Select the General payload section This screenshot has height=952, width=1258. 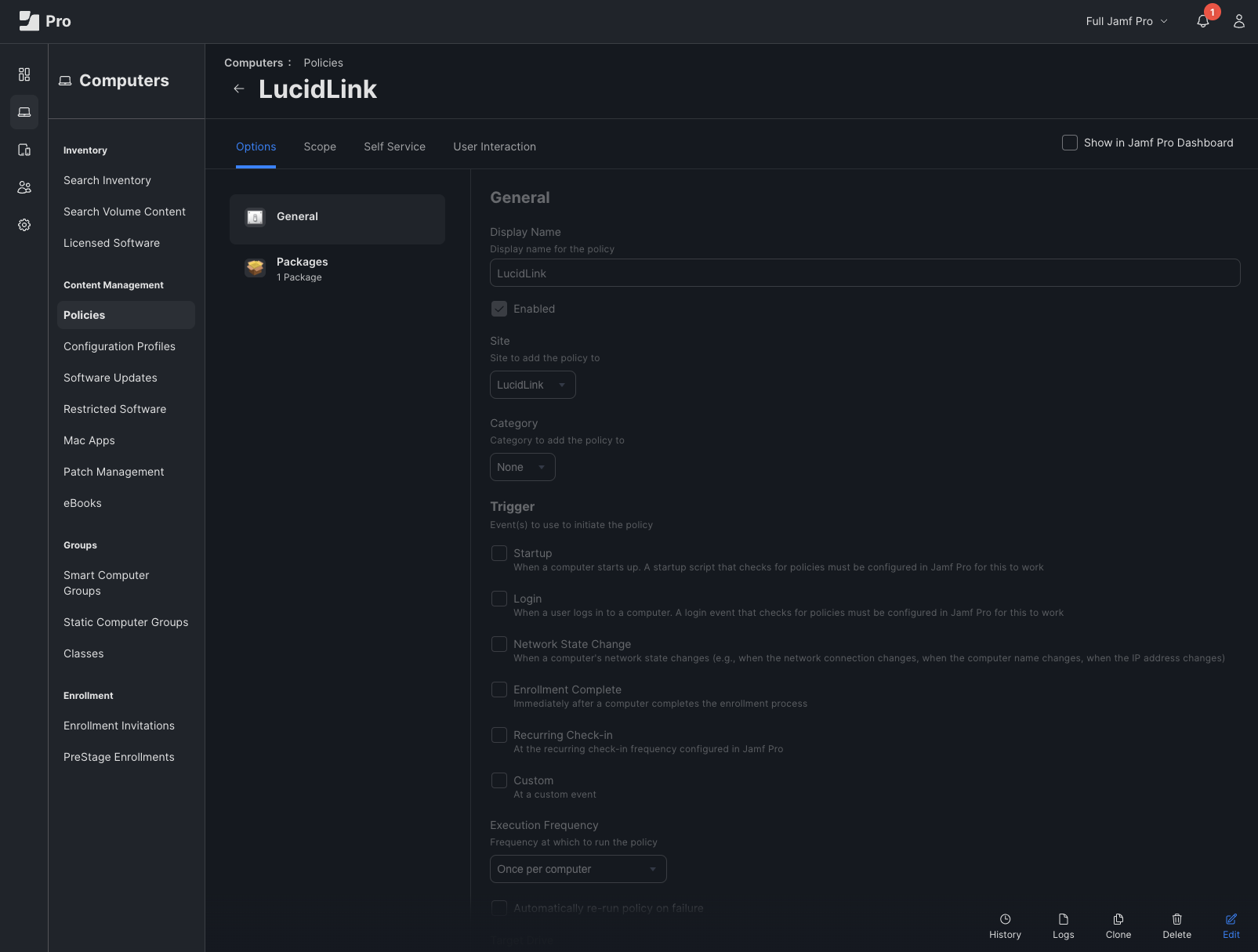tap(337, 219)
